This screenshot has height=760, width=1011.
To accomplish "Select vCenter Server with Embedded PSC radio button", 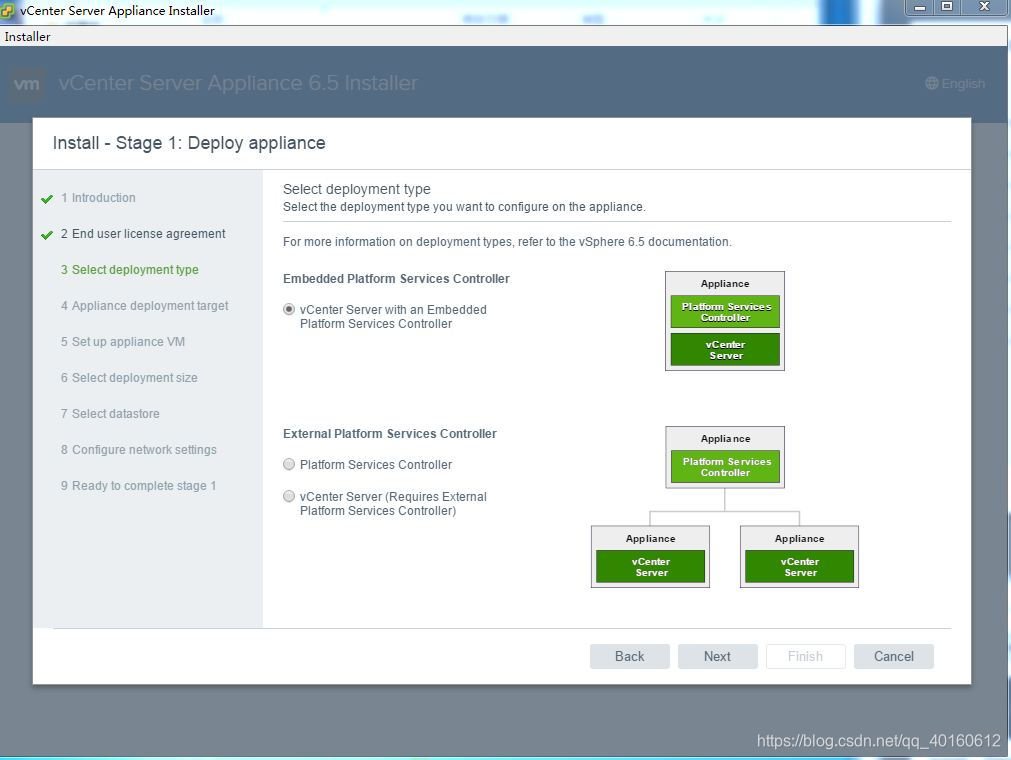I will point(289,309).
